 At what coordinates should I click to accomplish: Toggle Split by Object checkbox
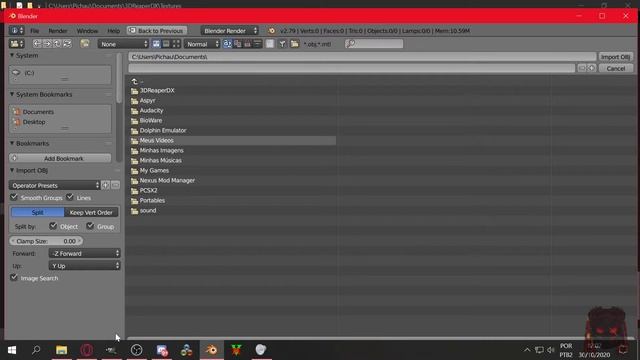pos(53,226)
